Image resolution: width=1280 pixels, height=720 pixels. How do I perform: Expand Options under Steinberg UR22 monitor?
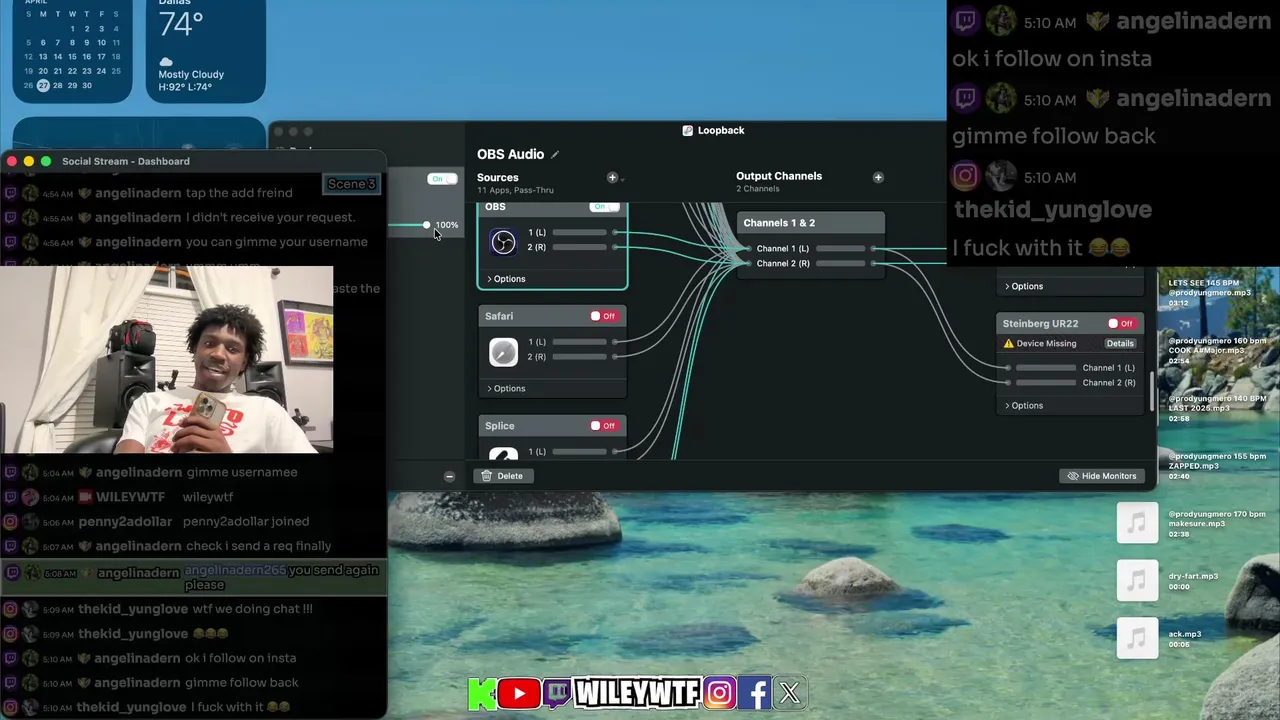1024,406
